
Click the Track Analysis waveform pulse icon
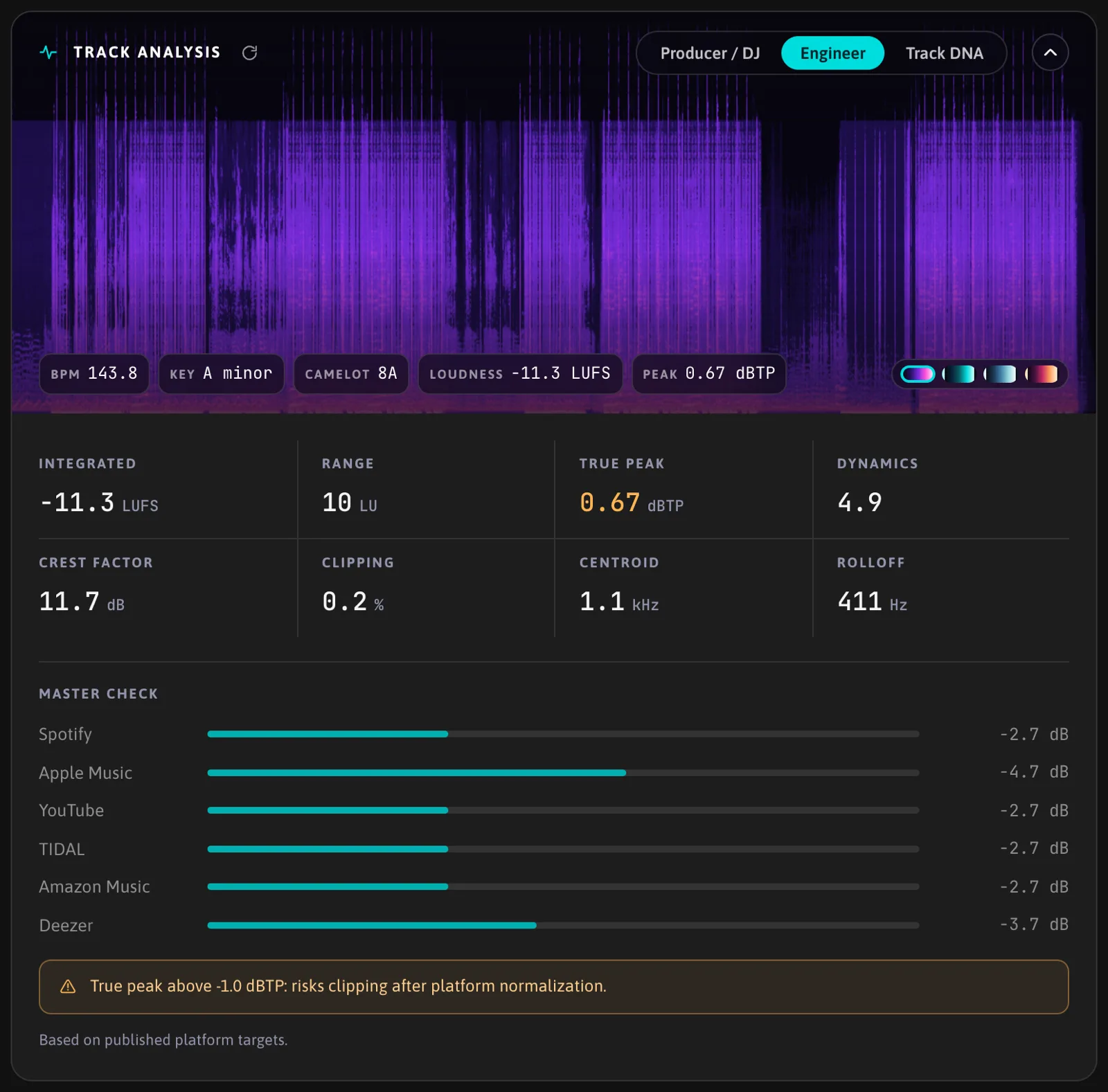pos(48,53)
